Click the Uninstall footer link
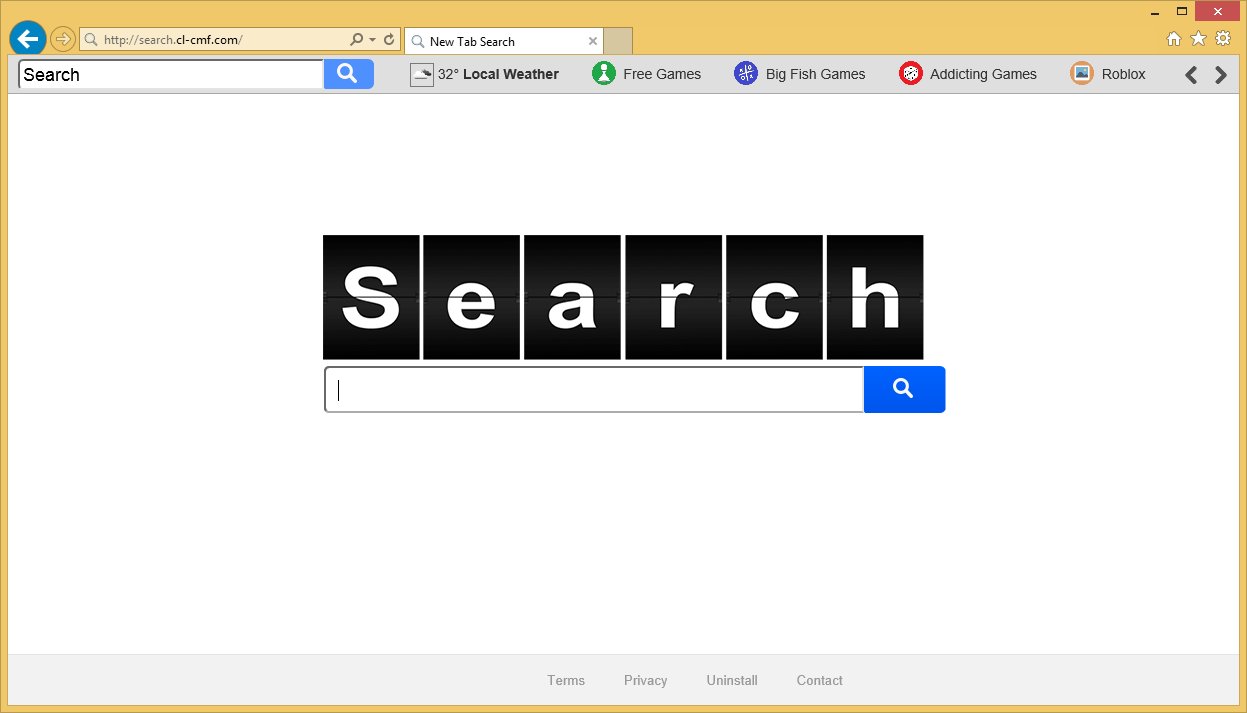The height and width of the screenshot is (713, 1247). pyautogui.click(x=732, y=680)
